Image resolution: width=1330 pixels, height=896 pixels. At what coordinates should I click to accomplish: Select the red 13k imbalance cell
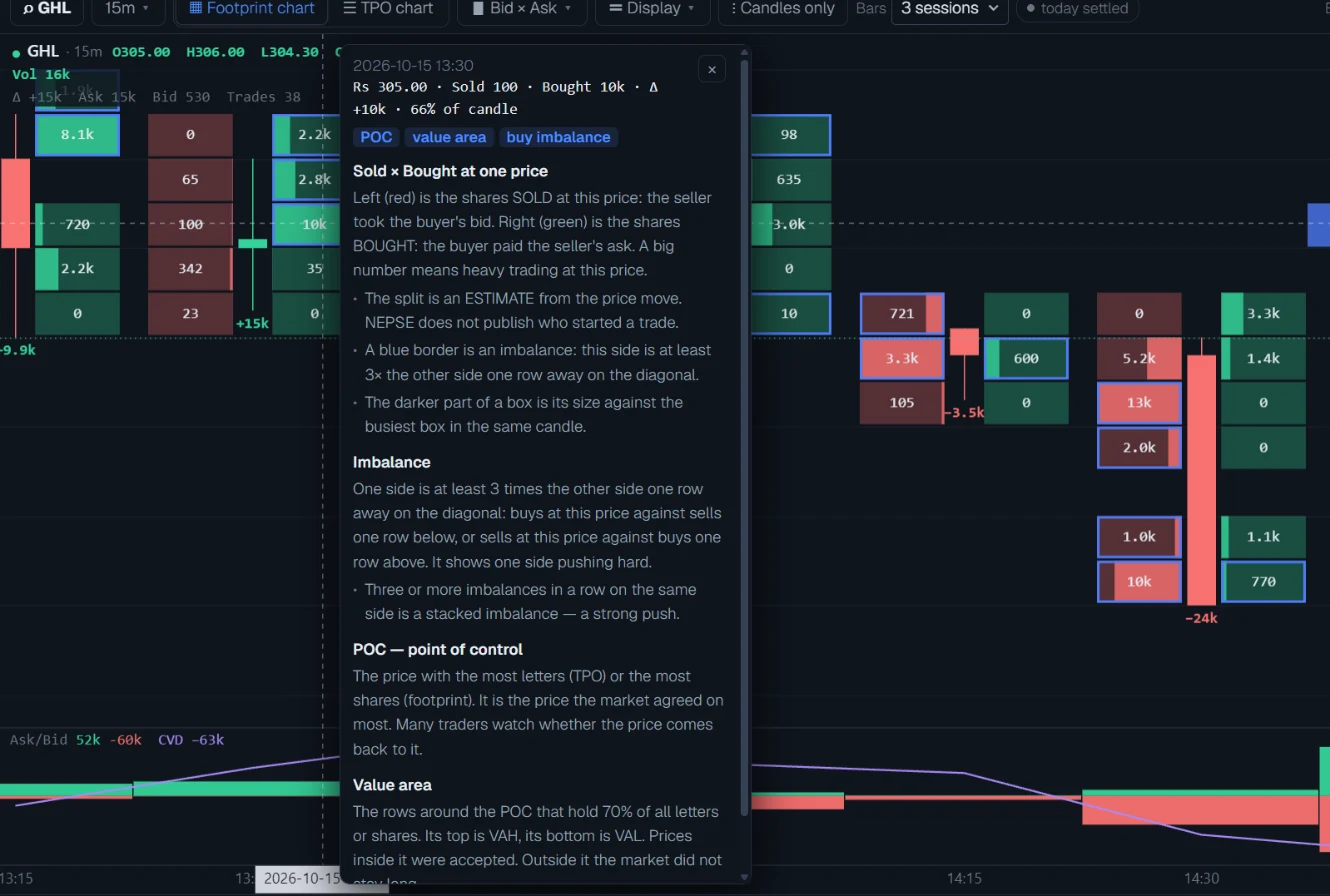tap(1139, 402)
